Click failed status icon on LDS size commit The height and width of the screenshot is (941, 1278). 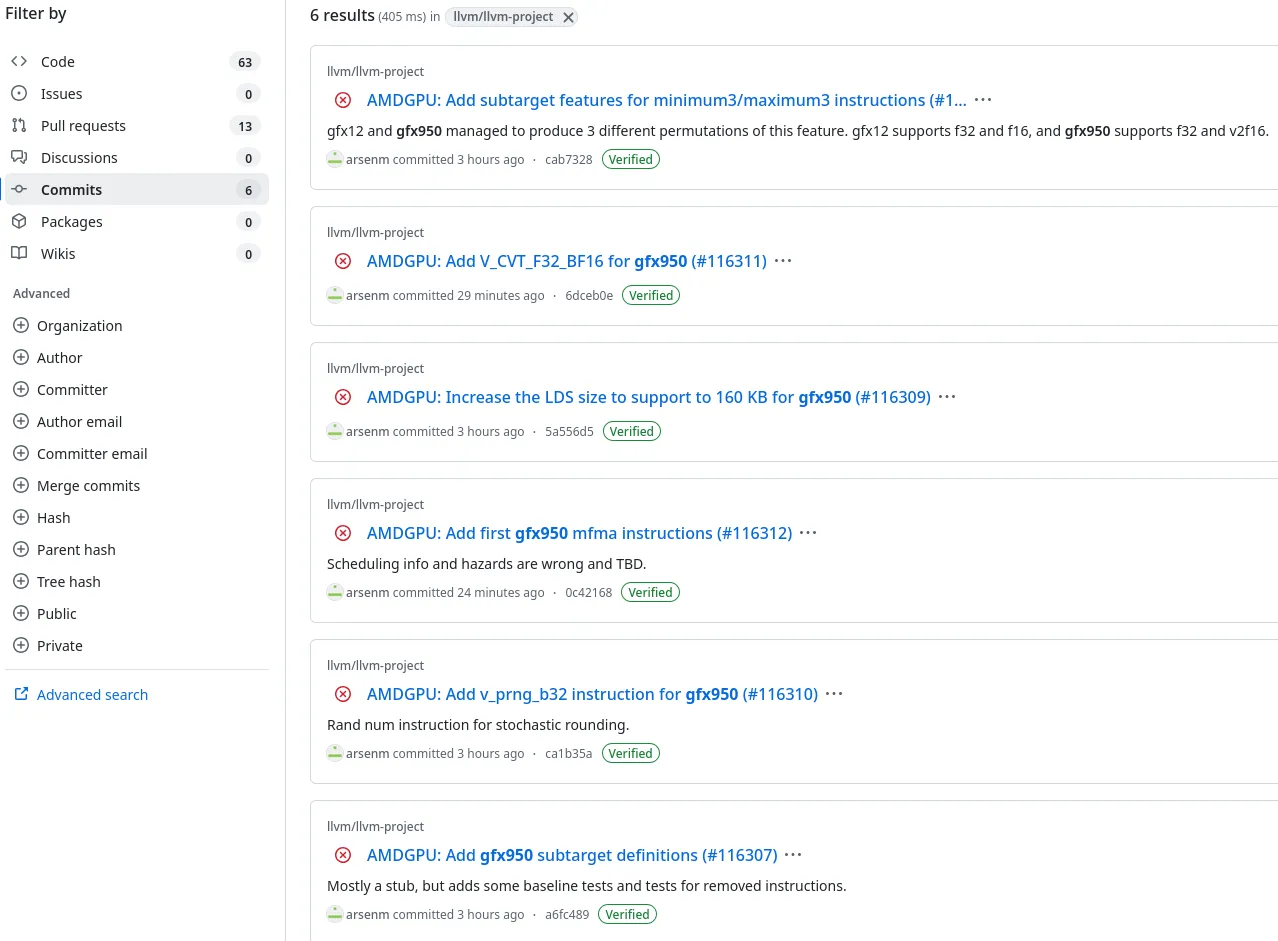(343, 397)
